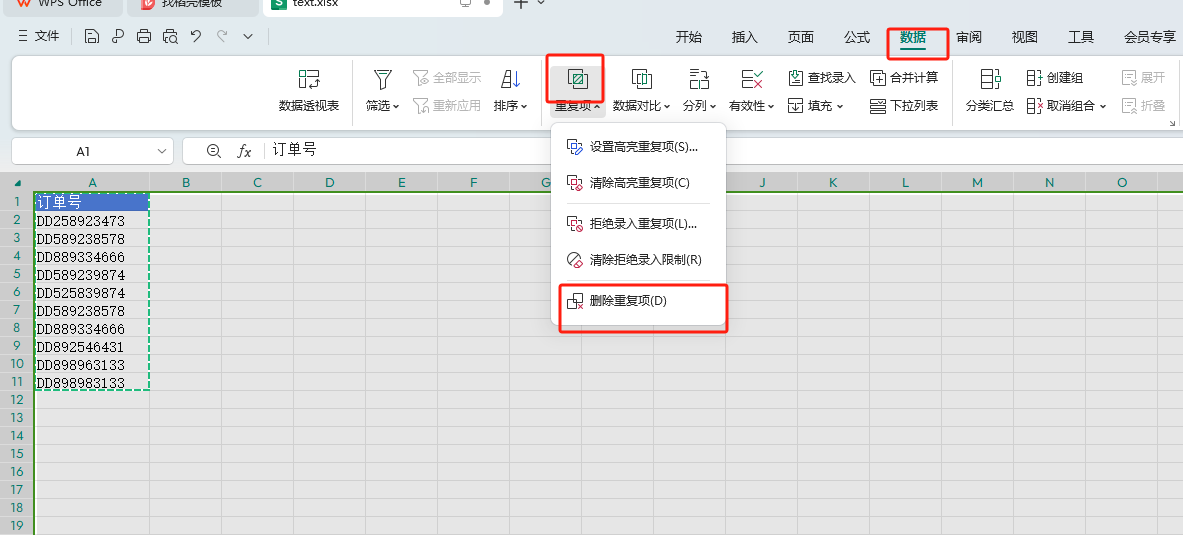The width and height of the screenshot is (1183, 535).
Task: Open Print Preview from quick toolbar
Action: pyautogui.click(x=171, y=36)
